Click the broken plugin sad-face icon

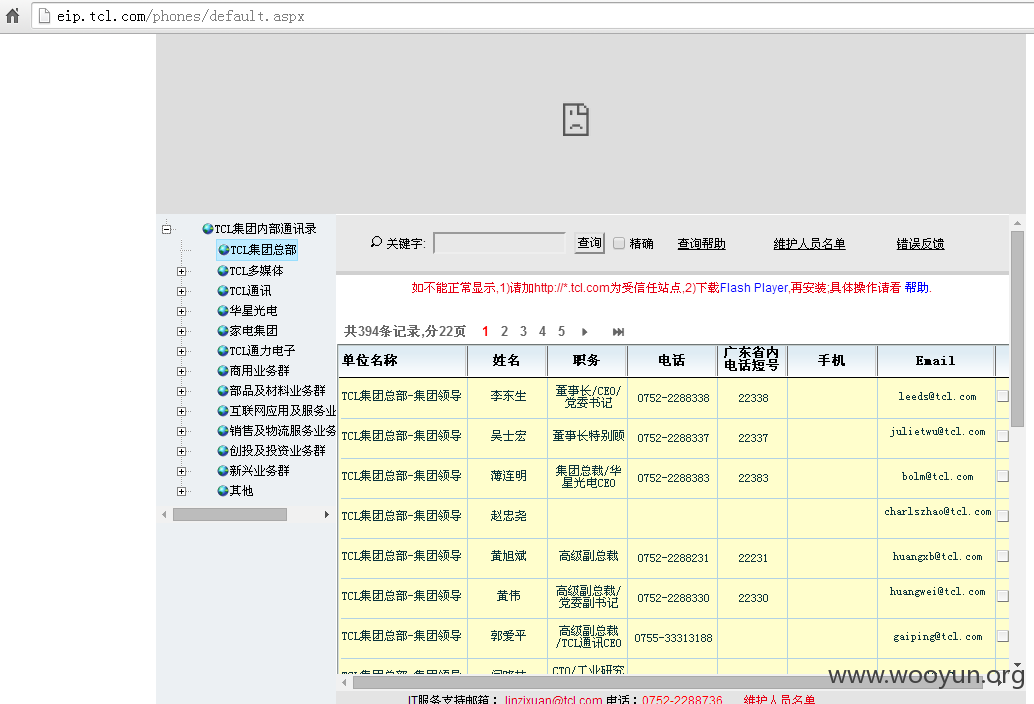tap(575, 119)
